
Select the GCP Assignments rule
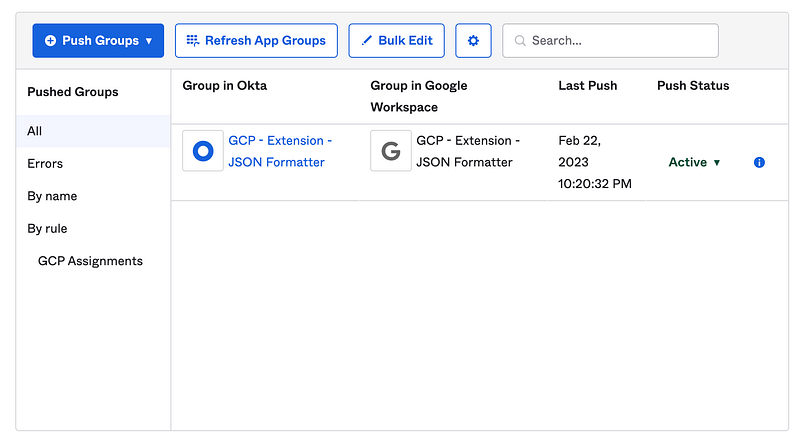click(x=90, y=261)
